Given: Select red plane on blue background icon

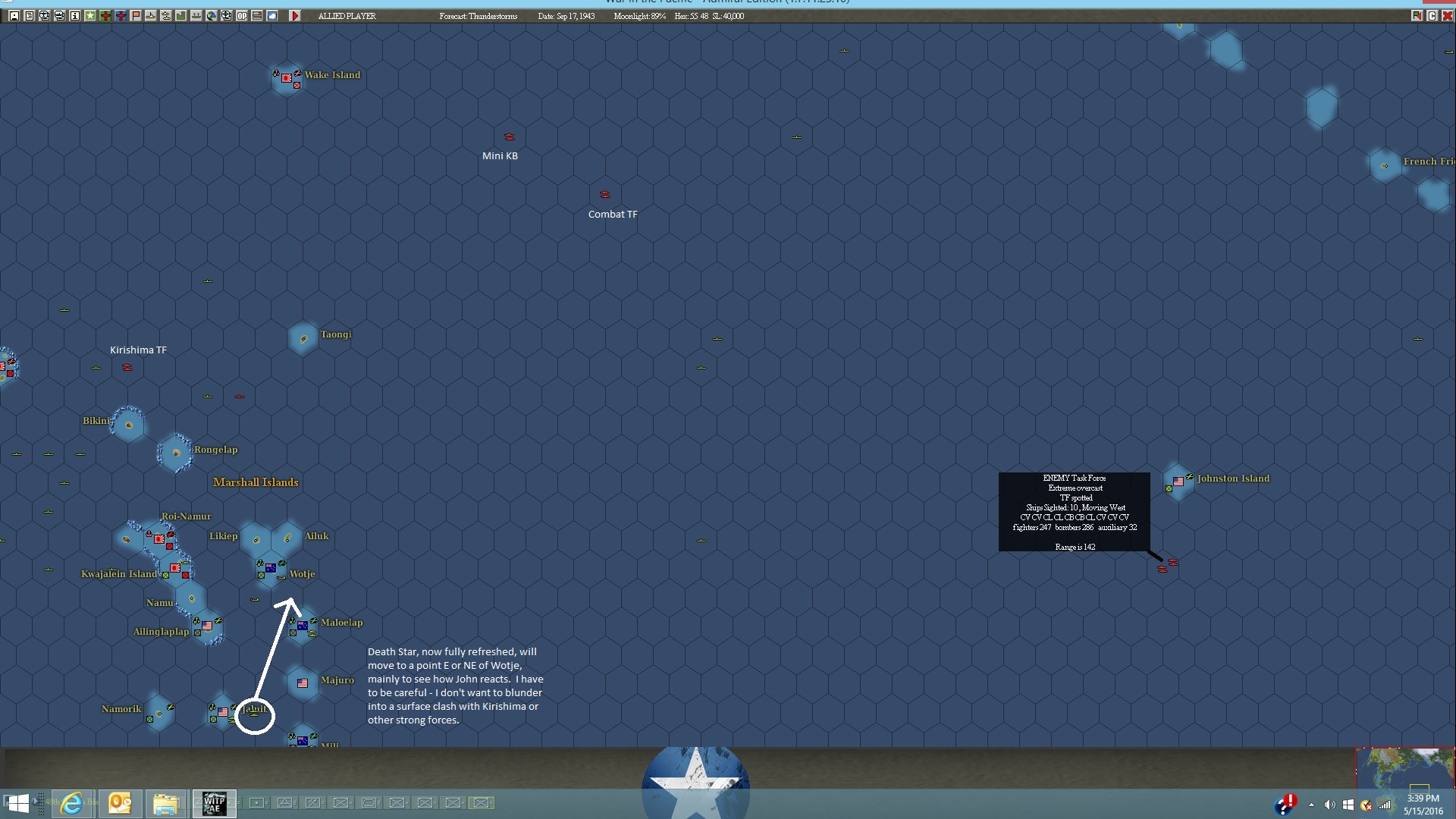Looking at the screenshot, I should tap(121, 16).
